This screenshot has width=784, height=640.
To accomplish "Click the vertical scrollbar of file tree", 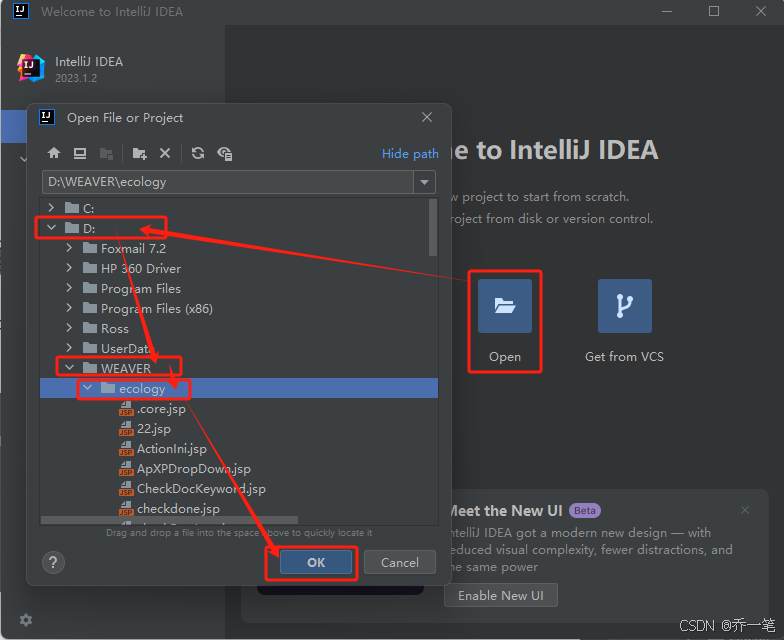I will point(433,228).
